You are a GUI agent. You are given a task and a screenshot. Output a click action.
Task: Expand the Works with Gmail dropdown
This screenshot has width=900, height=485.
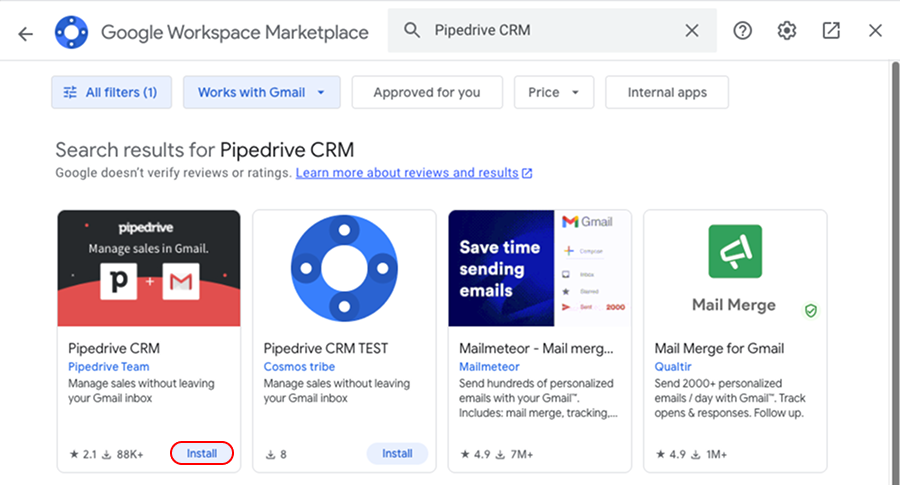pyautogui.click(x=261, y=92)
